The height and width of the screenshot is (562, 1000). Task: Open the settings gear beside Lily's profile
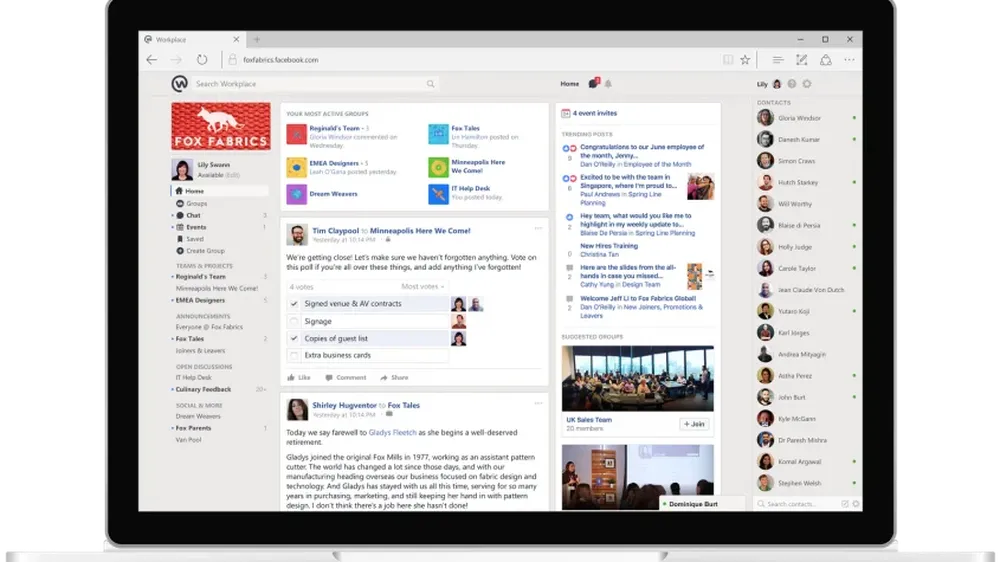pos(807,84)
